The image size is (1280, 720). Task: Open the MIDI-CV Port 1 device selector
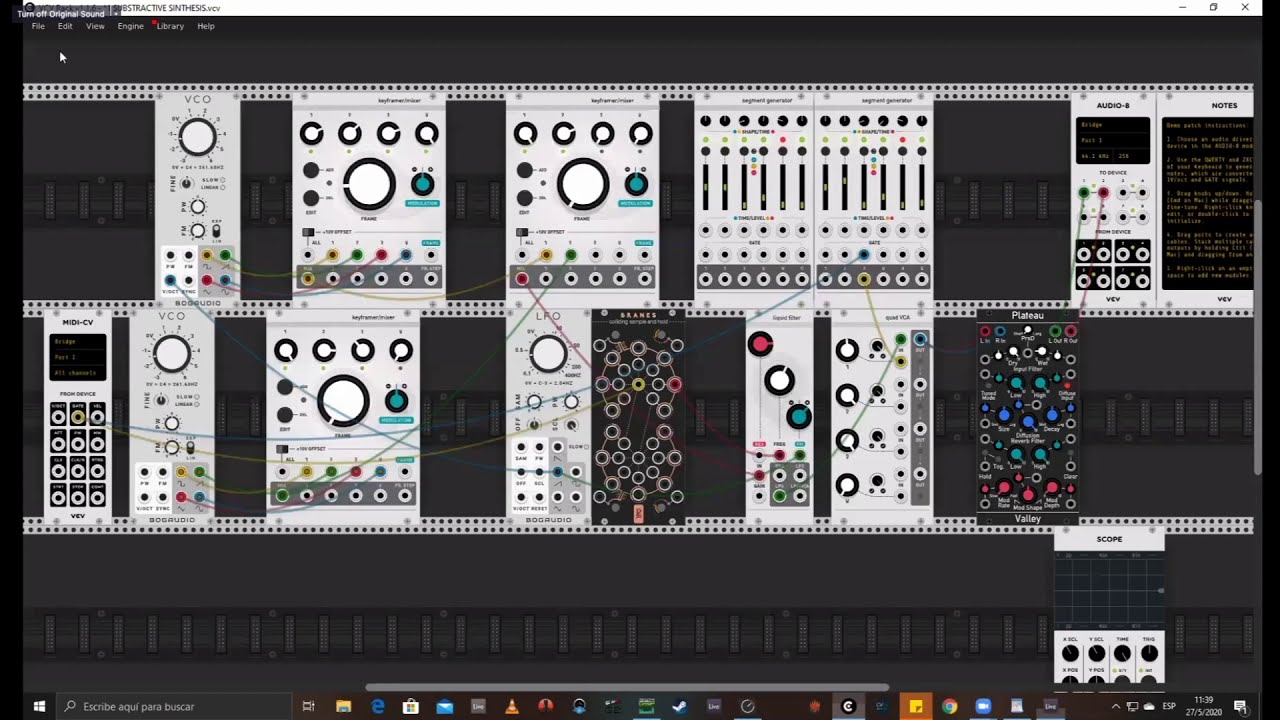78,357
